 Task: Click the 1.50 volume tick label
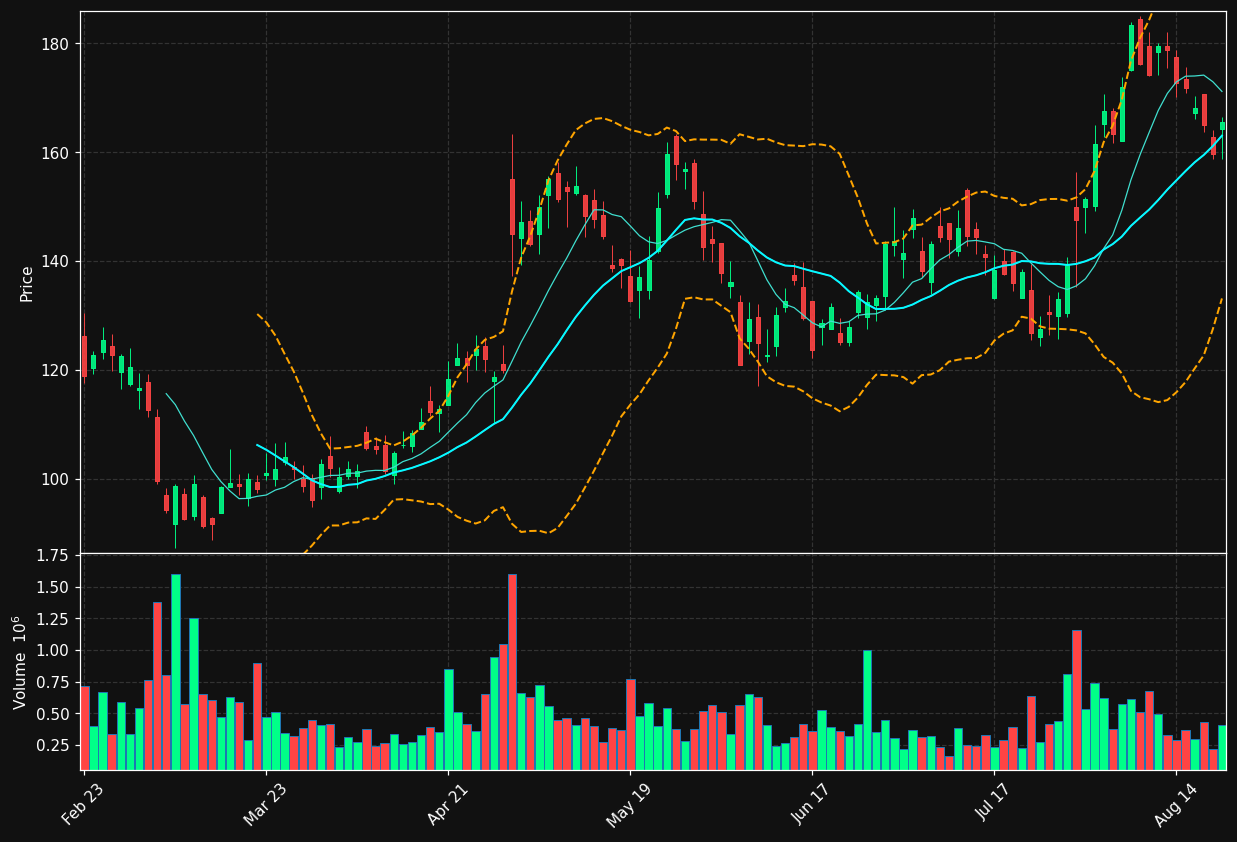(52, 587)
